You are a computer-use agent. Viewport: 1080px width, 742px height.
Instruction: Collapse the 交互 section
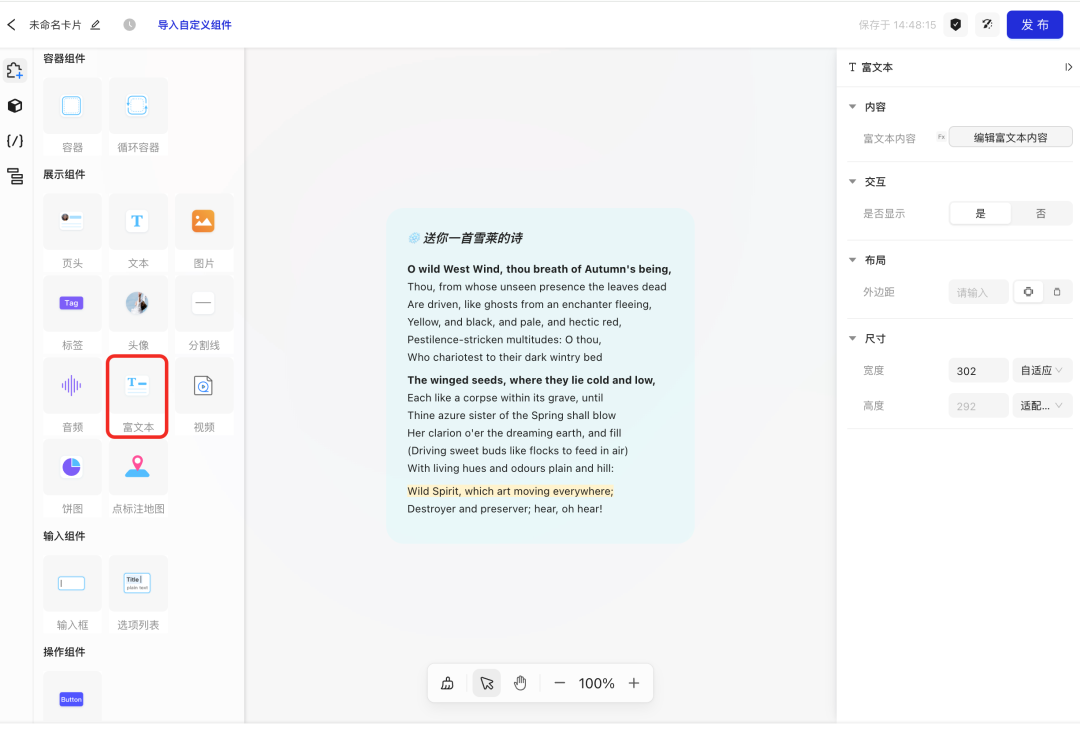click(x=853, y=182)
